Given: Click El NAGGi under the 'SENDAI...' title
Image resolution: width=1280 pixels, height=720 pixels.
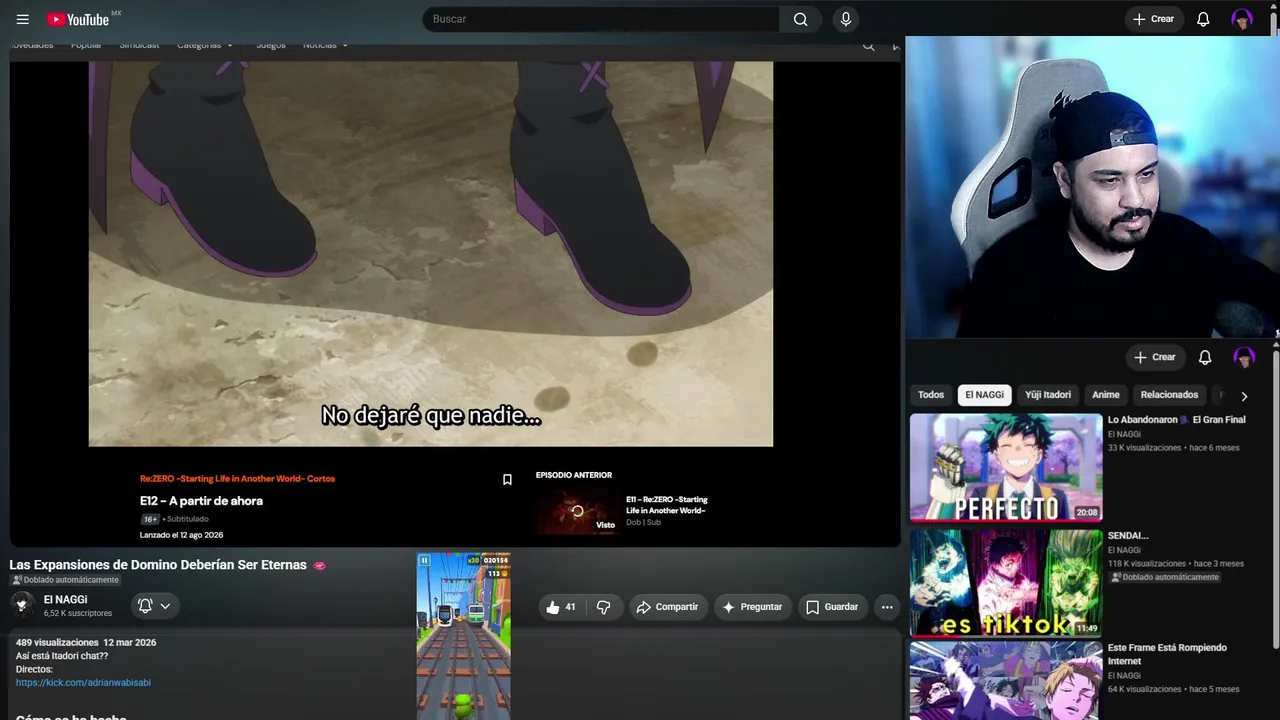Looking at the screenshot, I should click(1124, 550).
